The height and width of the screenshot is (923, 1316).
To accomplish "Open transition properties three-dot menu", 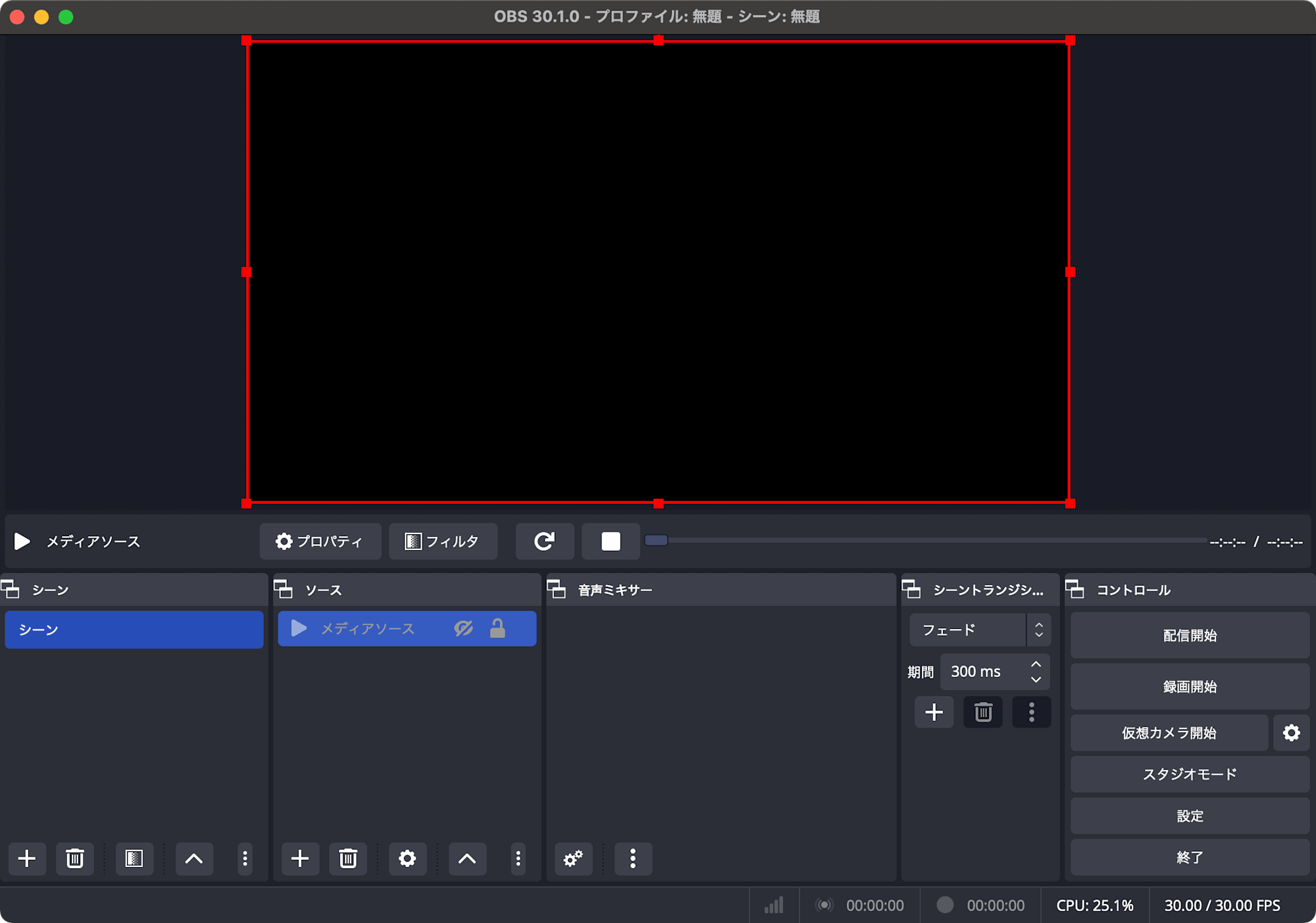I will click(x=1032, y=712).
